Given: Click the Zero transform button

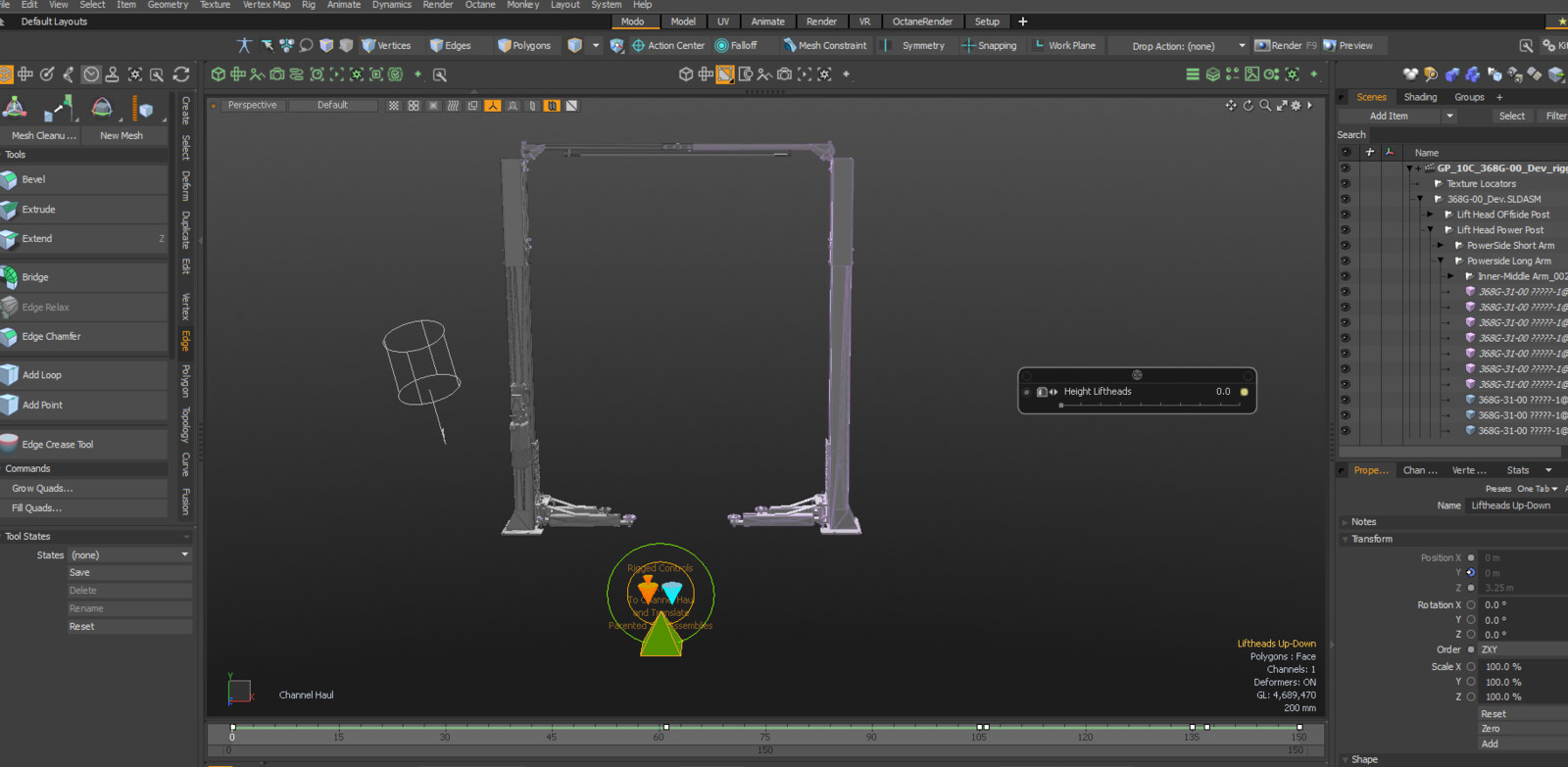Looking at the screenshot, I should [x=1523, y=729].
